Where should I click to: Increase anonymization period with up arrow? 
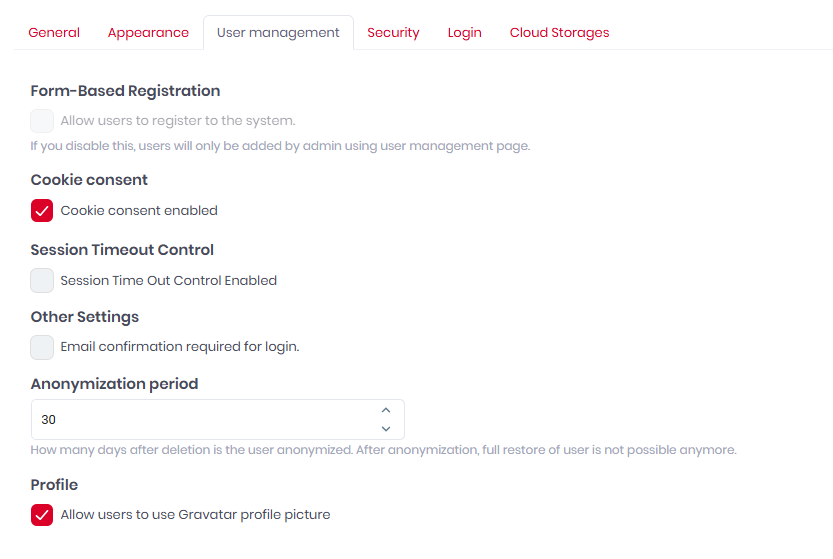386,410
